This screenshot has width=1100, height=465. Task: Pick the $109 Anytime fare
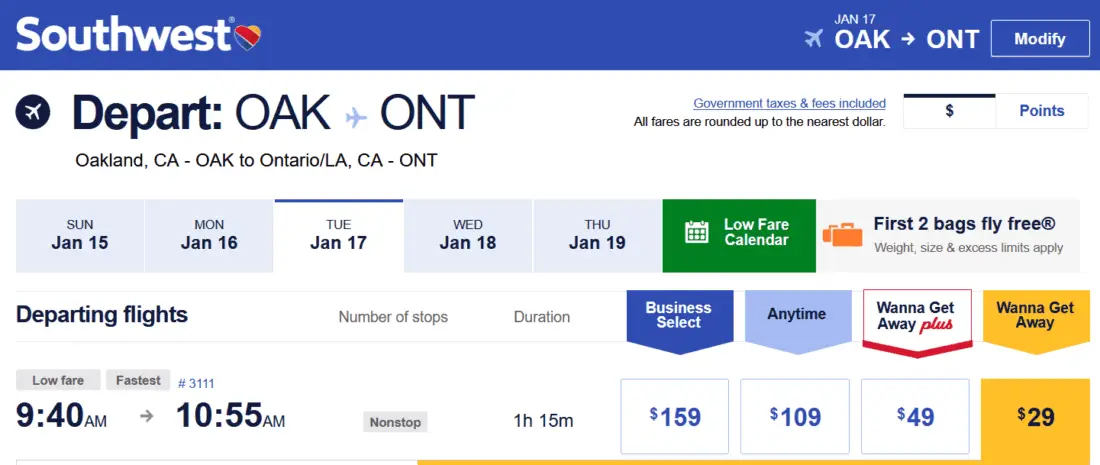click(795, 416)
